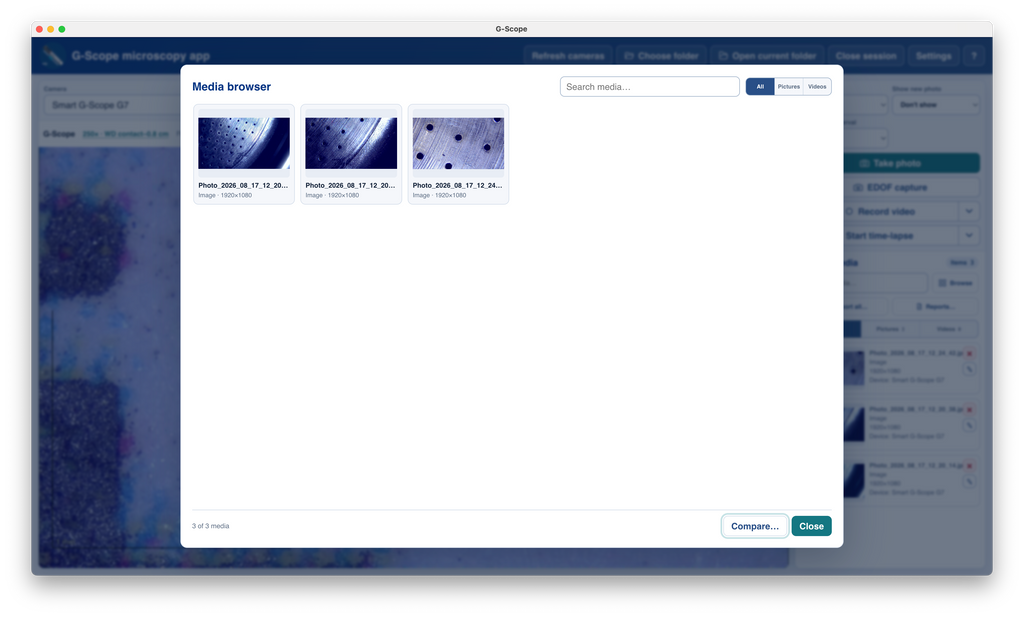Open the 'Don't show' new photo dropdown
1024x617 pixels.
pos(936,105)
